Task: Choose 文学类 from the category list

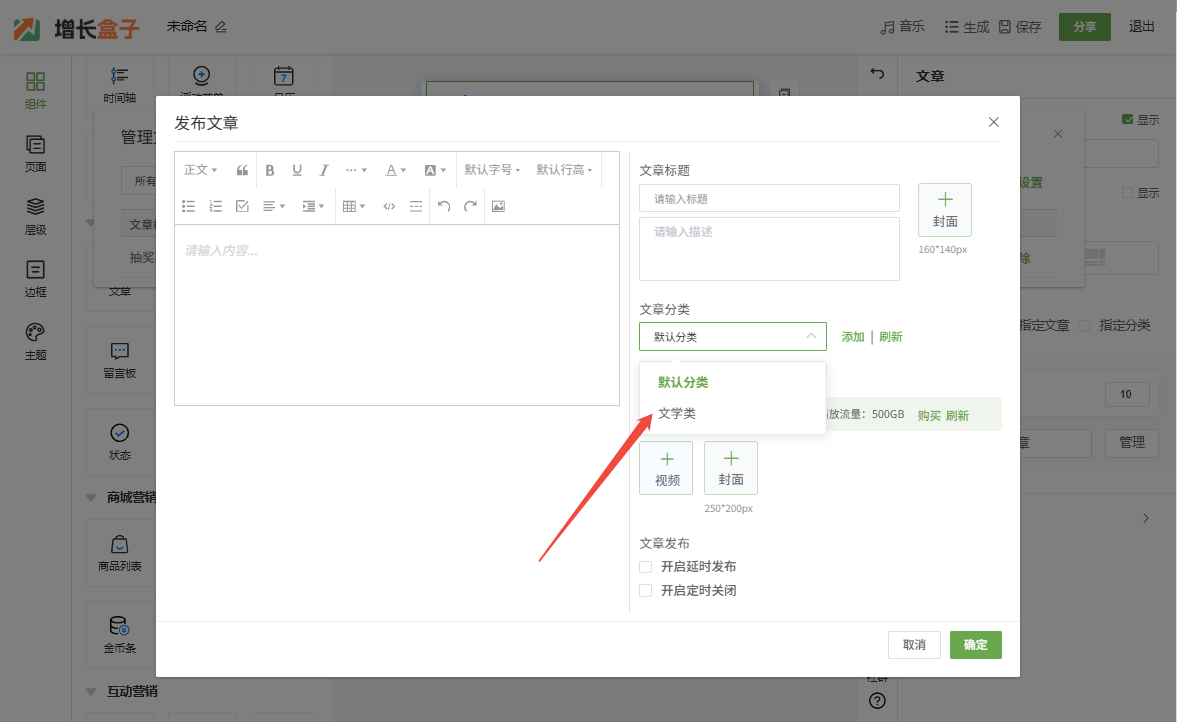Action: (x=677, y=413)
